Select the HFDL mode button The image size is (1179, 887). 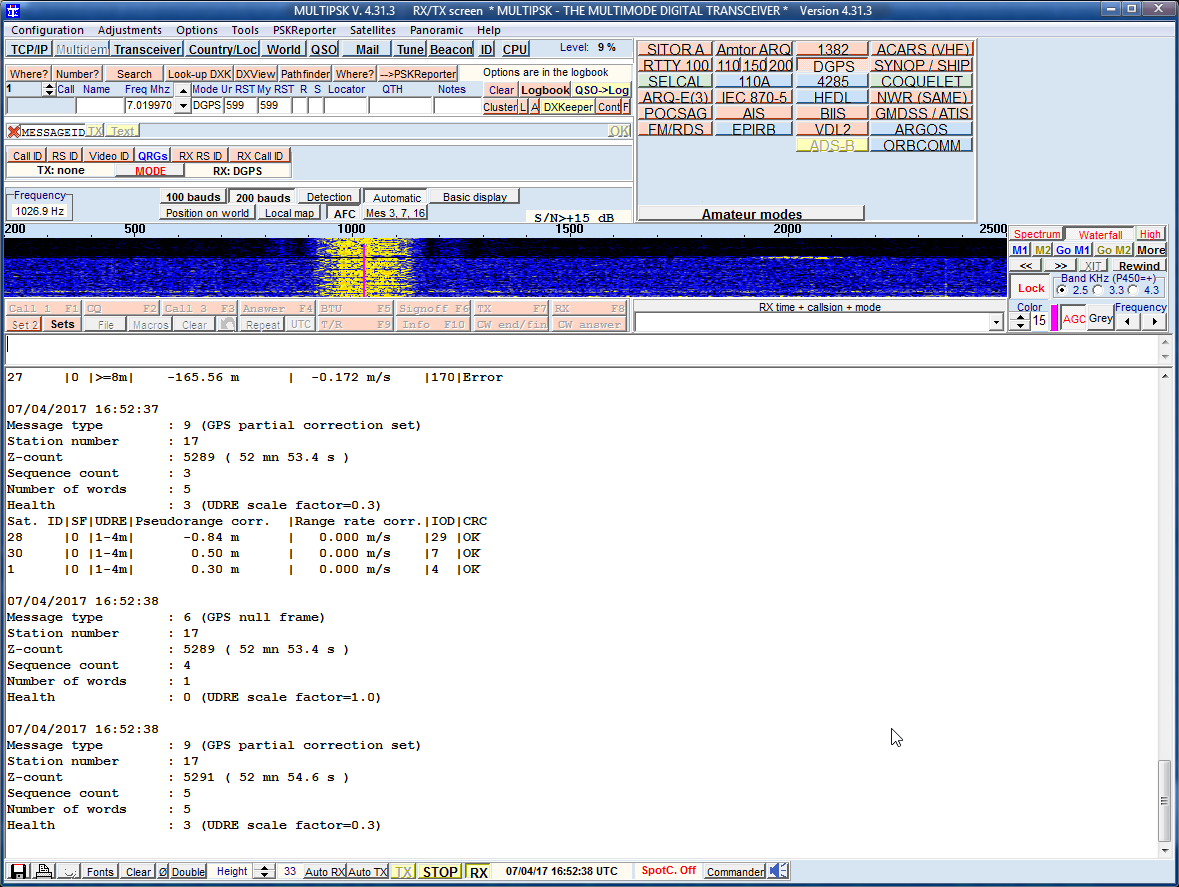832,98
